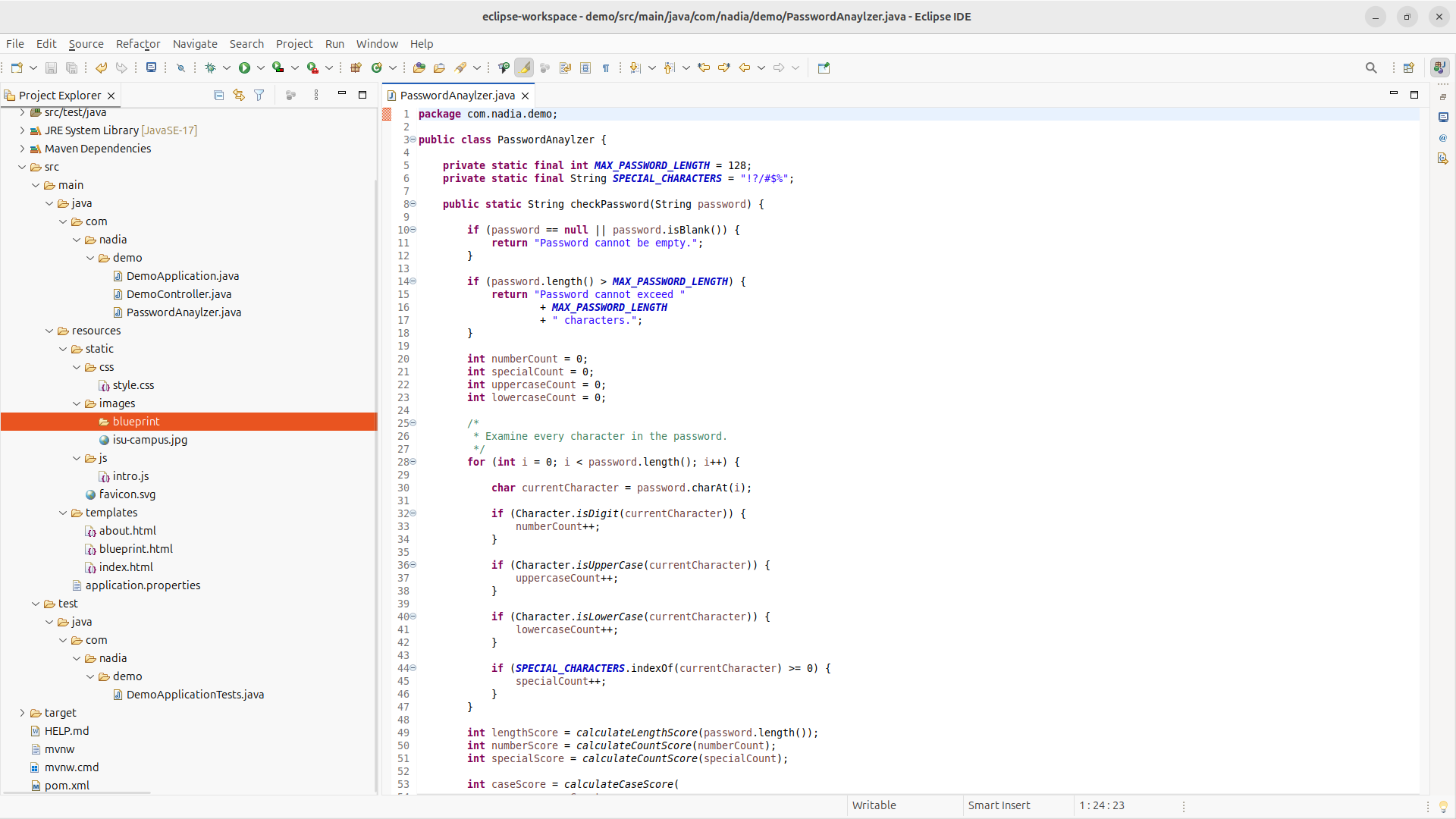The width and height of the screenshot is (1456, 819).
Task: Expand the target folder
Action: click(22, 713)
